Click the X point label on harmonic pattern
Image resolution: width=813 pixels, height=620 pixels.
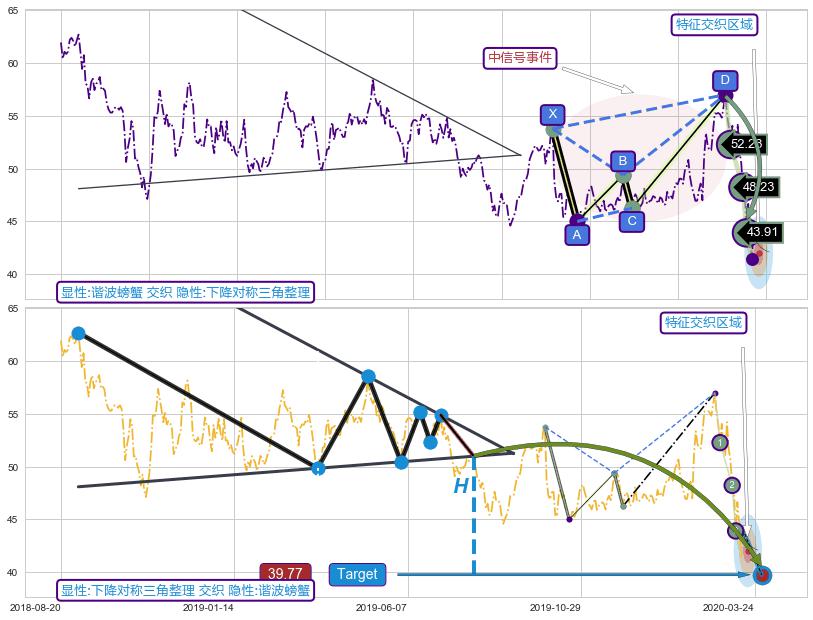[553, 115]
